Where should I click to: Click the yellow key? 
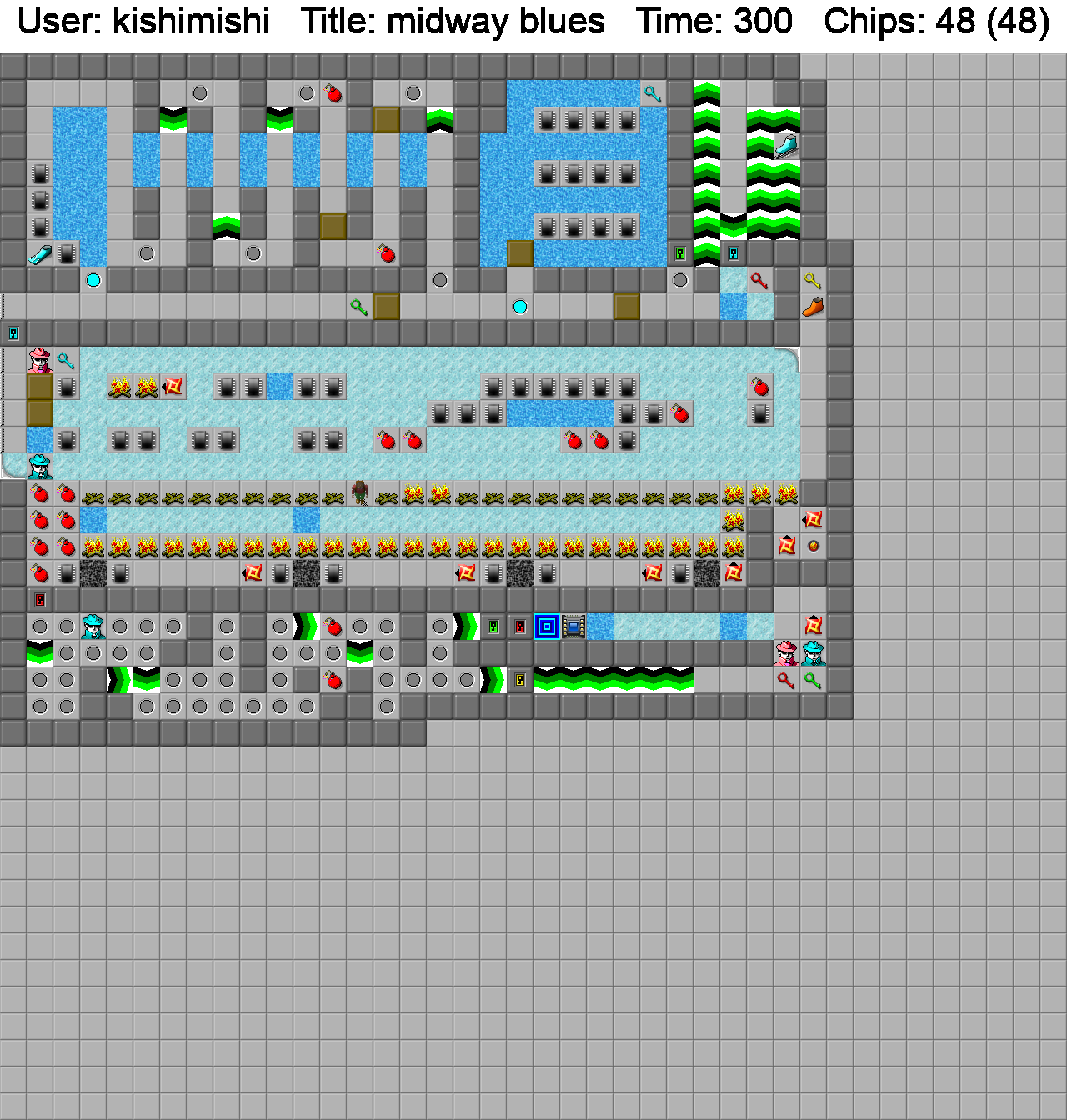[813, 280]
